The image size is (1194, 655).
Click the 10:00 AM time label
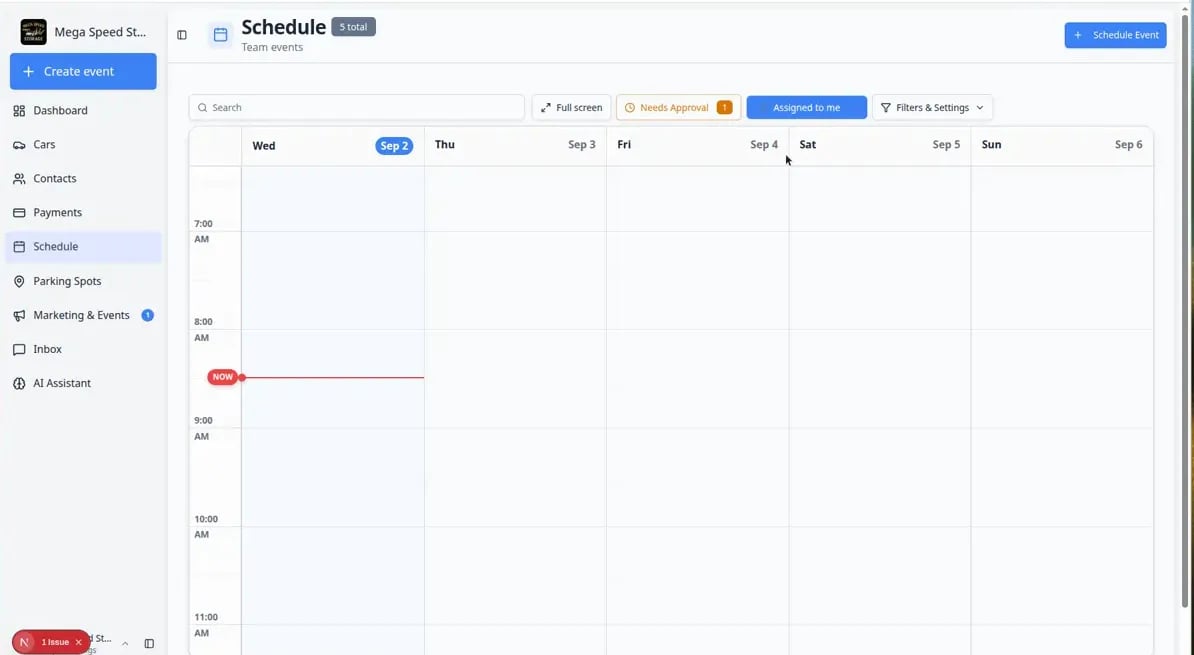point(206,526)
